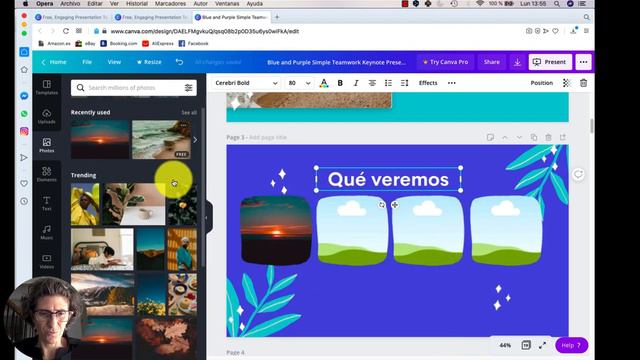The height and width of the screenshot is (360, 640).
Task: Open the 44% zoom control
Action: [x=505, y=345]
